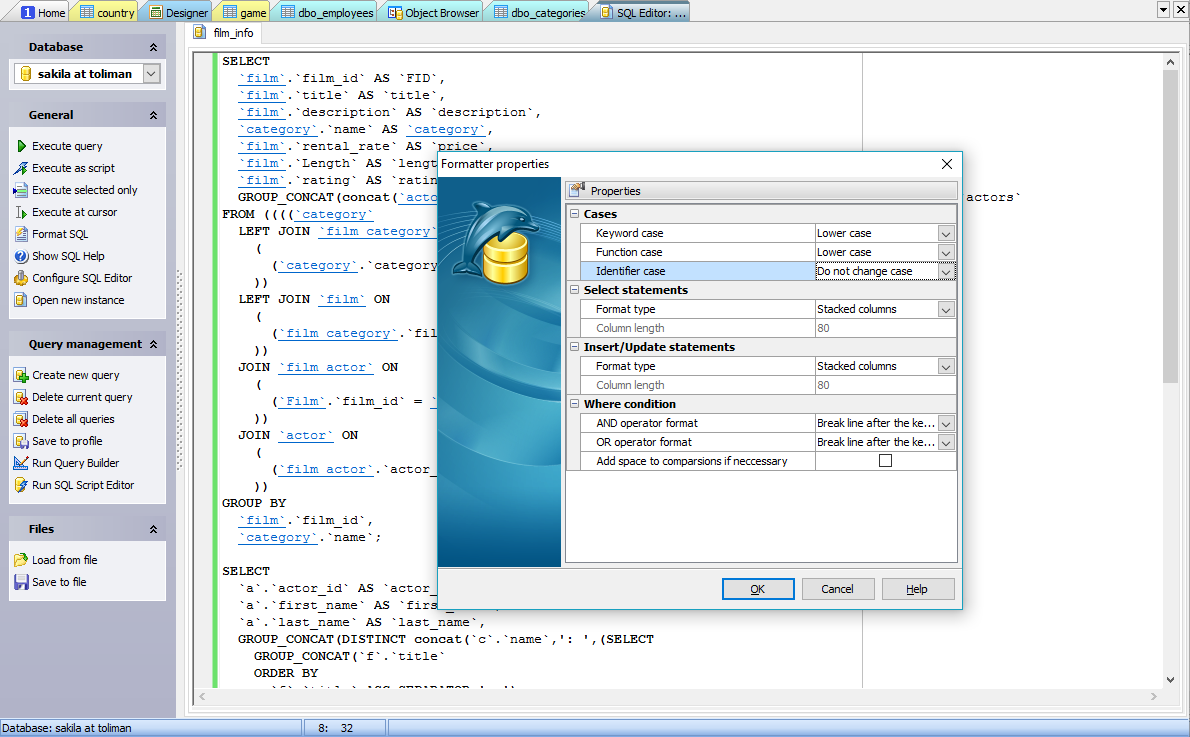The image size is (1190, 737).
Task: Click the Create new query icon
Action: coord(21,375)
